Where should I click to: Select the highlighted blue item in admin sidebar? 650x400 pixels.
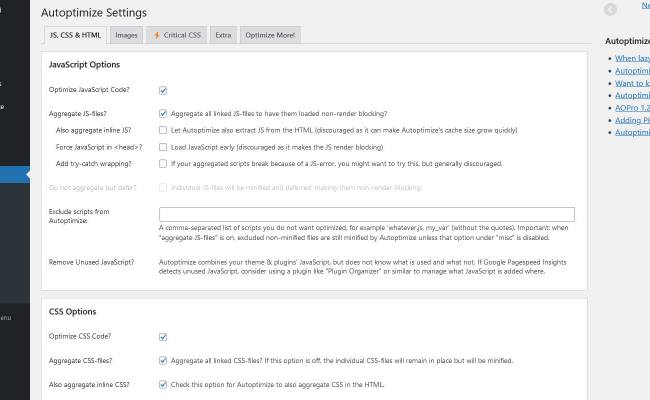(x=15, y=175)
